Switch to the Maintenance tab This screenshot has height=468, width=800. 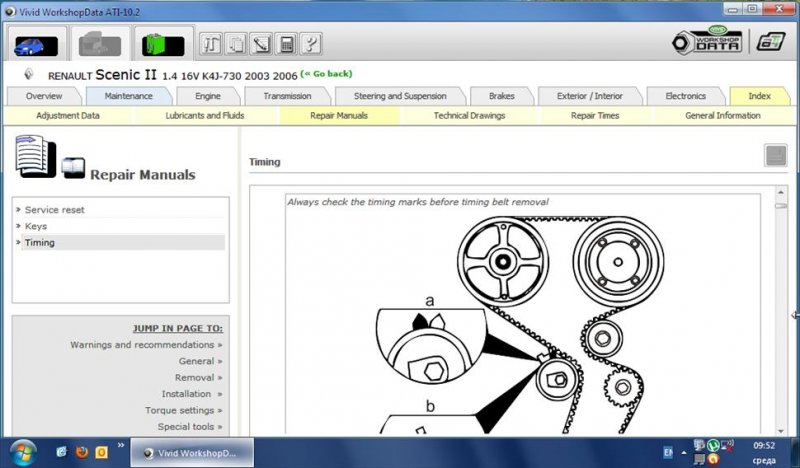coord(129,96)
